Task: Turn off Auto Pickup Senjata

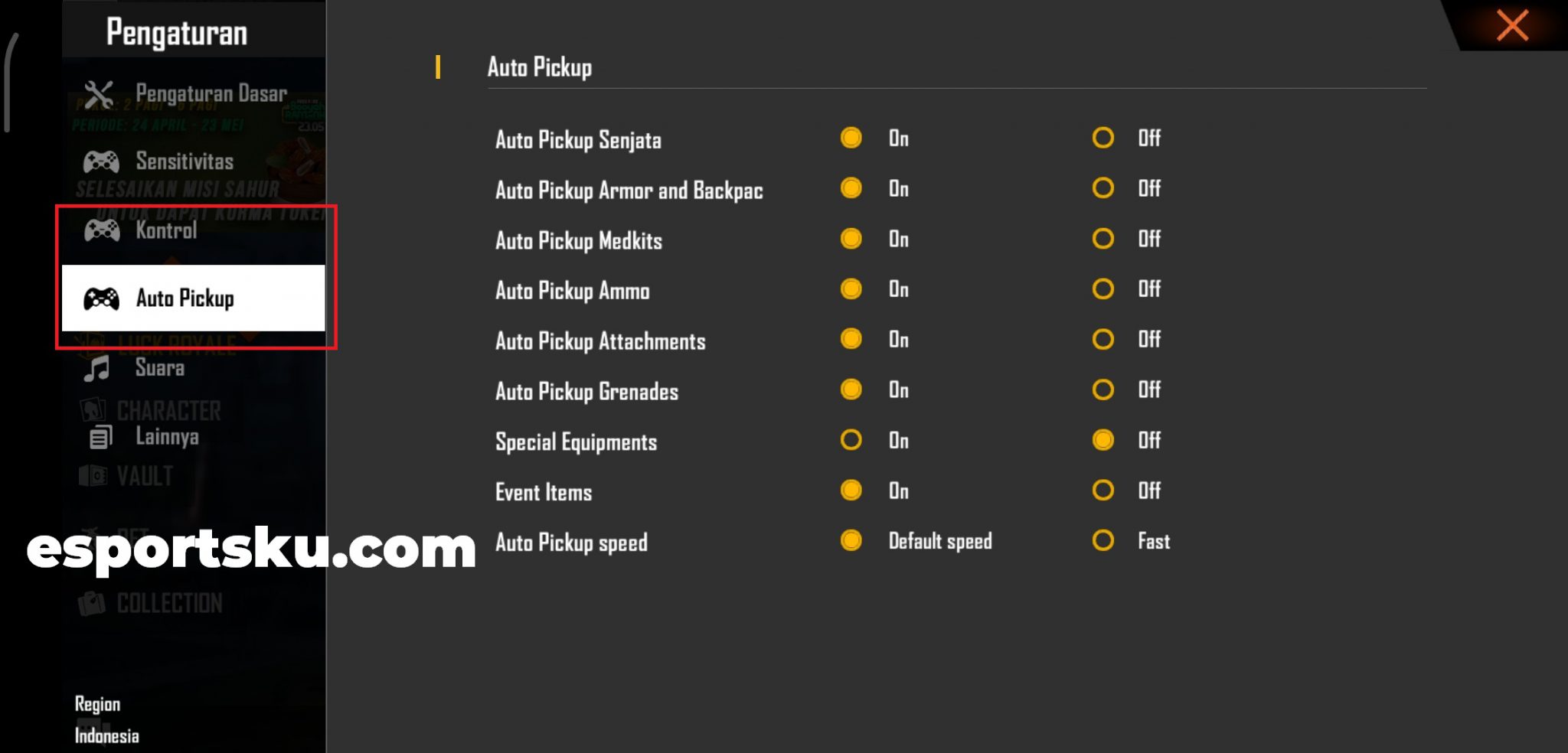Action: tap(1102, 139)
